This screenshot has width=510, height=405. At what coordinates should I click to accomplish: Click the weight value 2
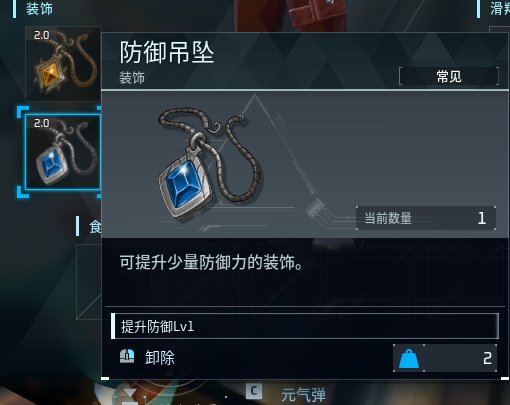point(487,359)
